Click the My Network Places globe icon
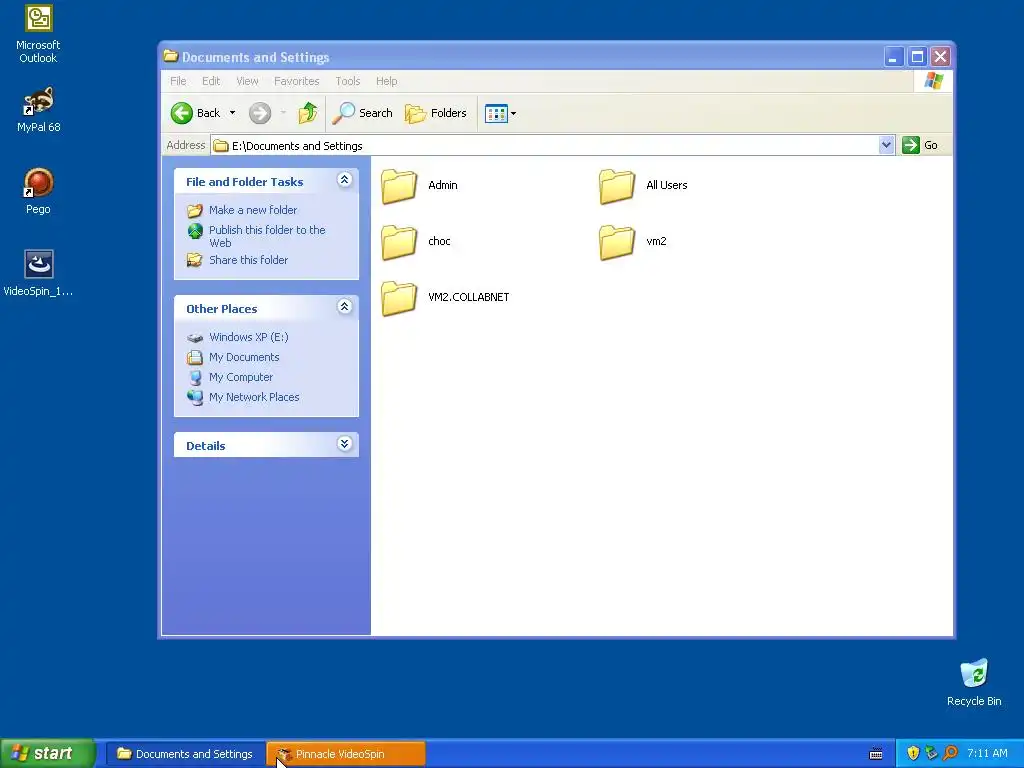This screenshot has width=1024, height=768. point(195,397)
